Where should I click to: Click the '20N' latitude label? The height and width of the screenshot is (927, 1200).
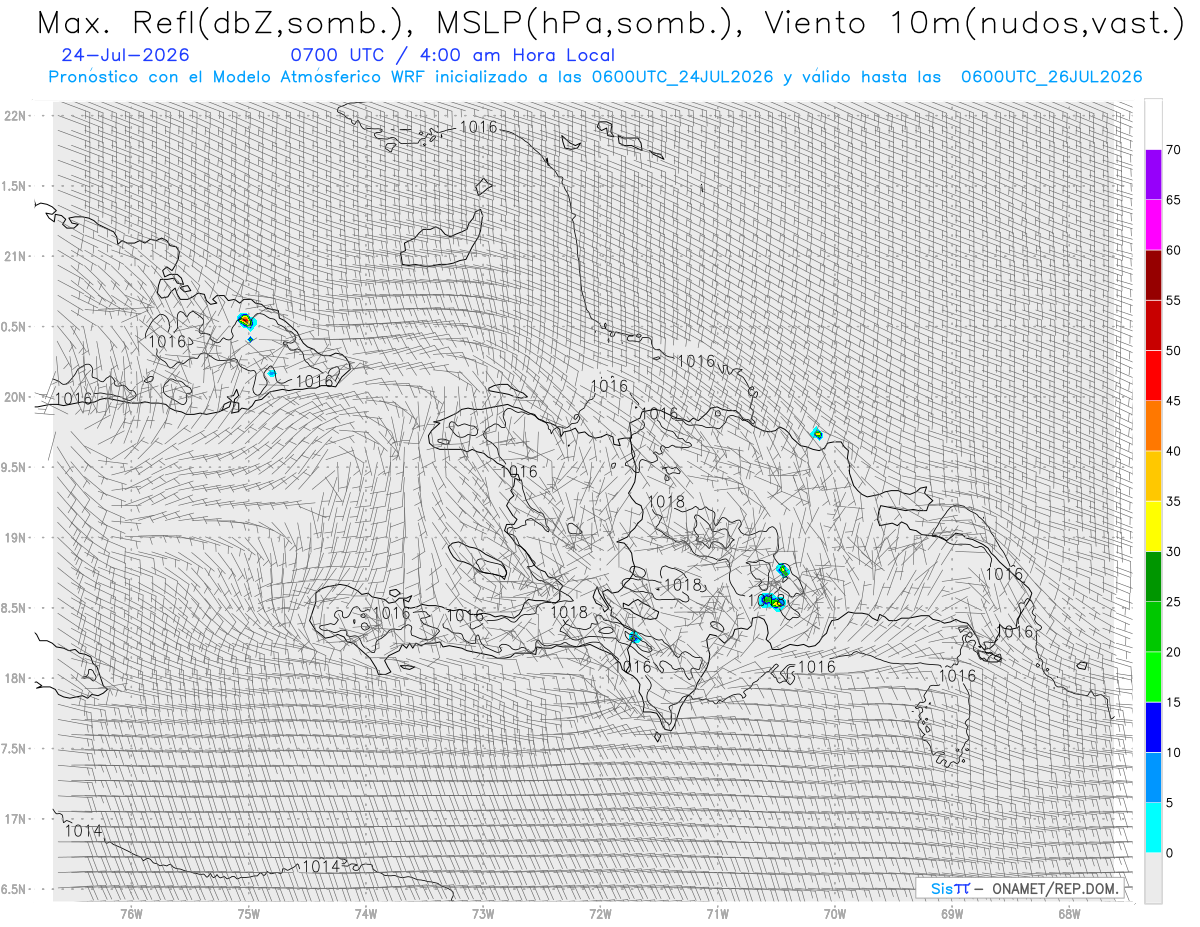point(16,397)
